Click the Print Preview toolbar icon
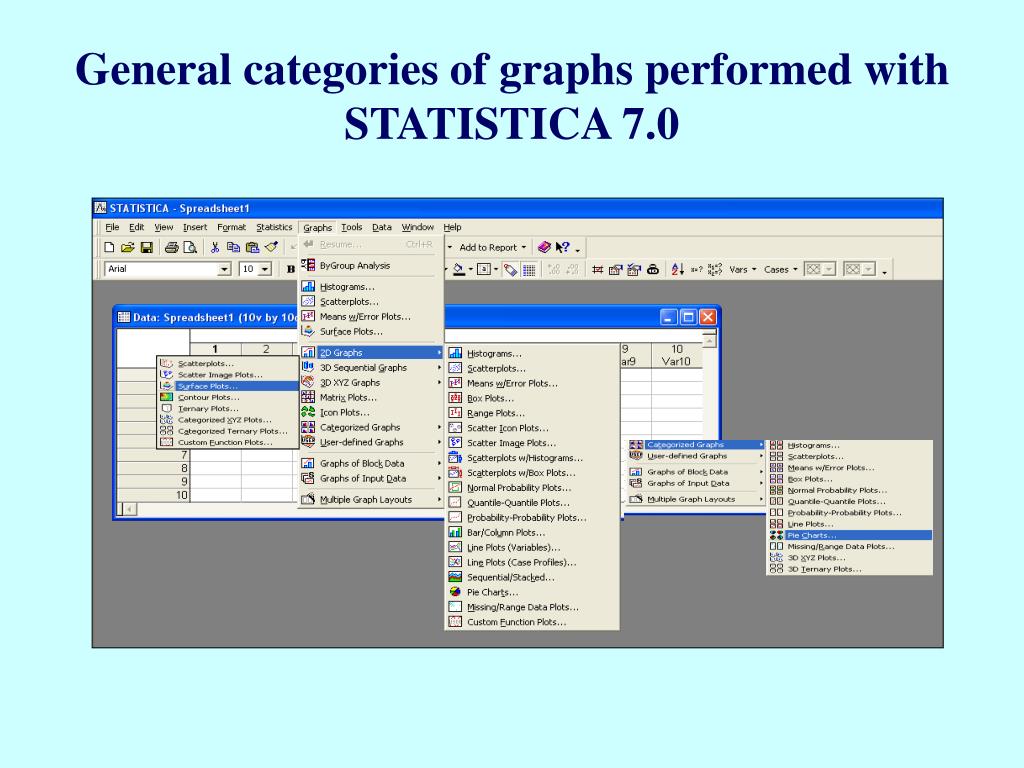Viewport: 1024px width, 768px height. coord(190,248)
